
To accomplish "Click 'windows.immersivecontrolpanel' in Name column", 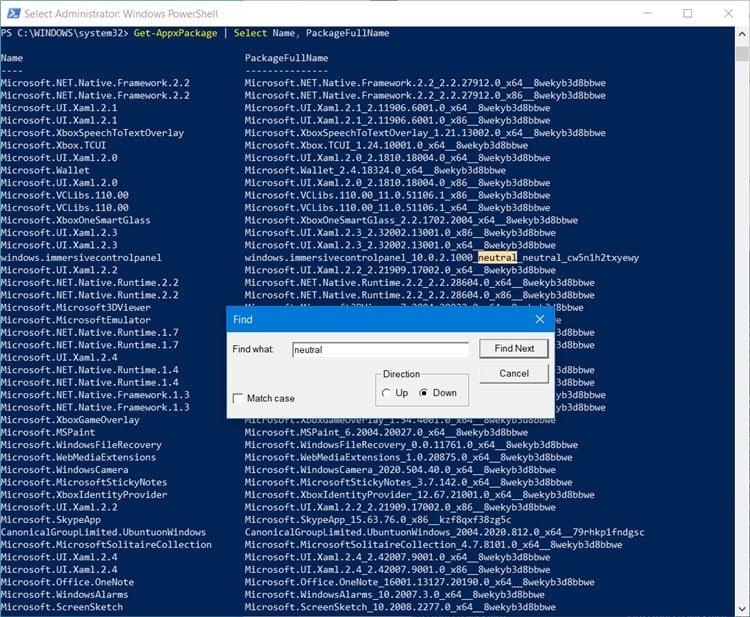I will tap(81, 258).
